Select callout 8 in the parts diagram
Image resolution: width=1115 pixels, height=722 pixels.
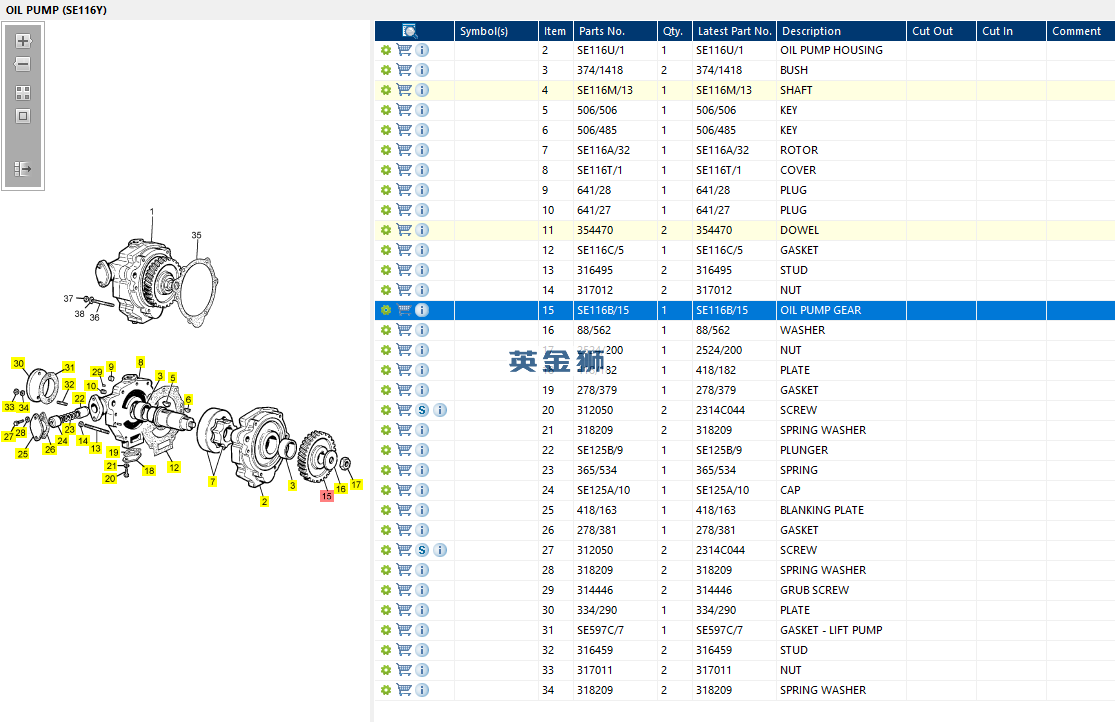141,362
